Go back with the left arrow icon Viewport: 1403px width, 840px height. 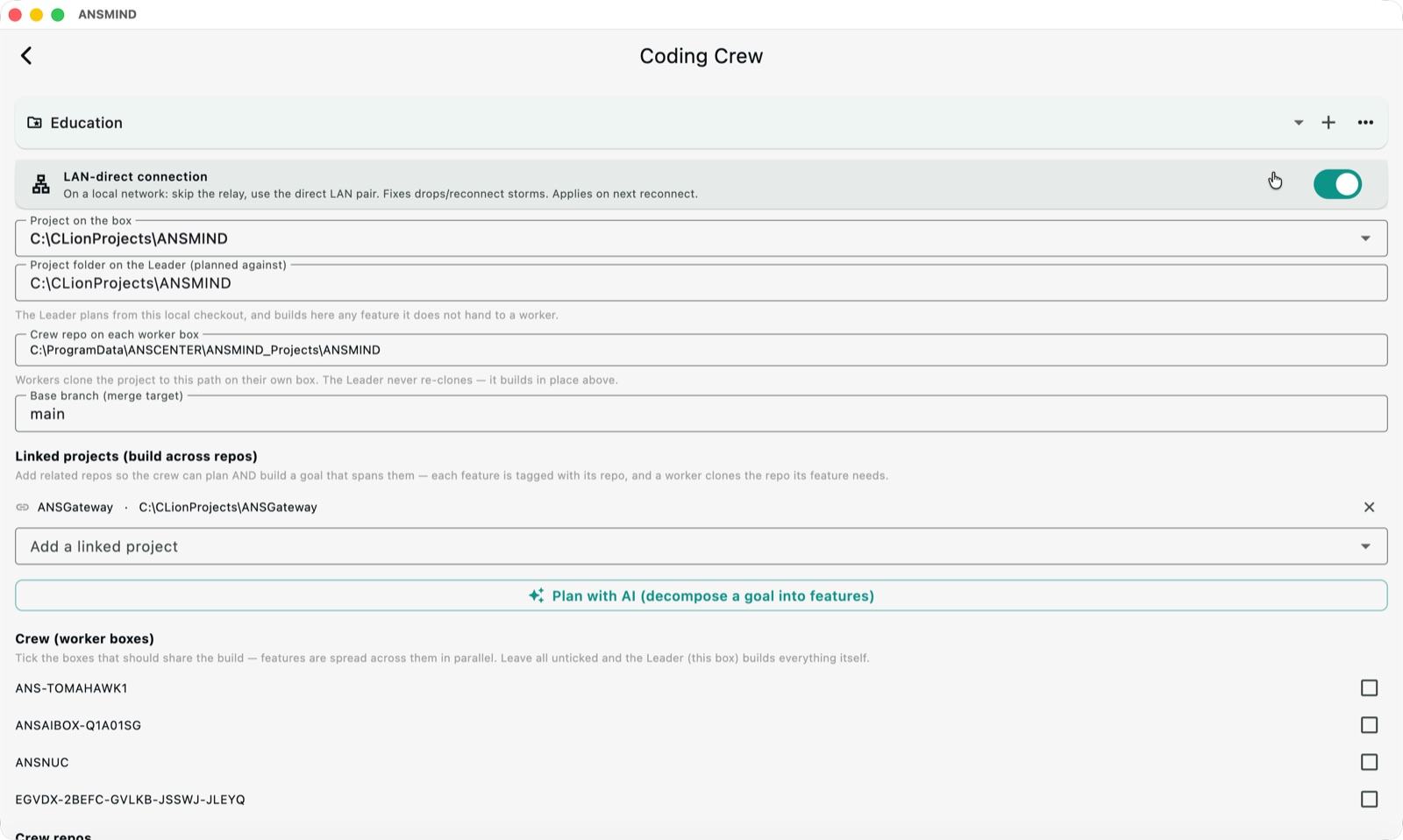coord(26,56)
